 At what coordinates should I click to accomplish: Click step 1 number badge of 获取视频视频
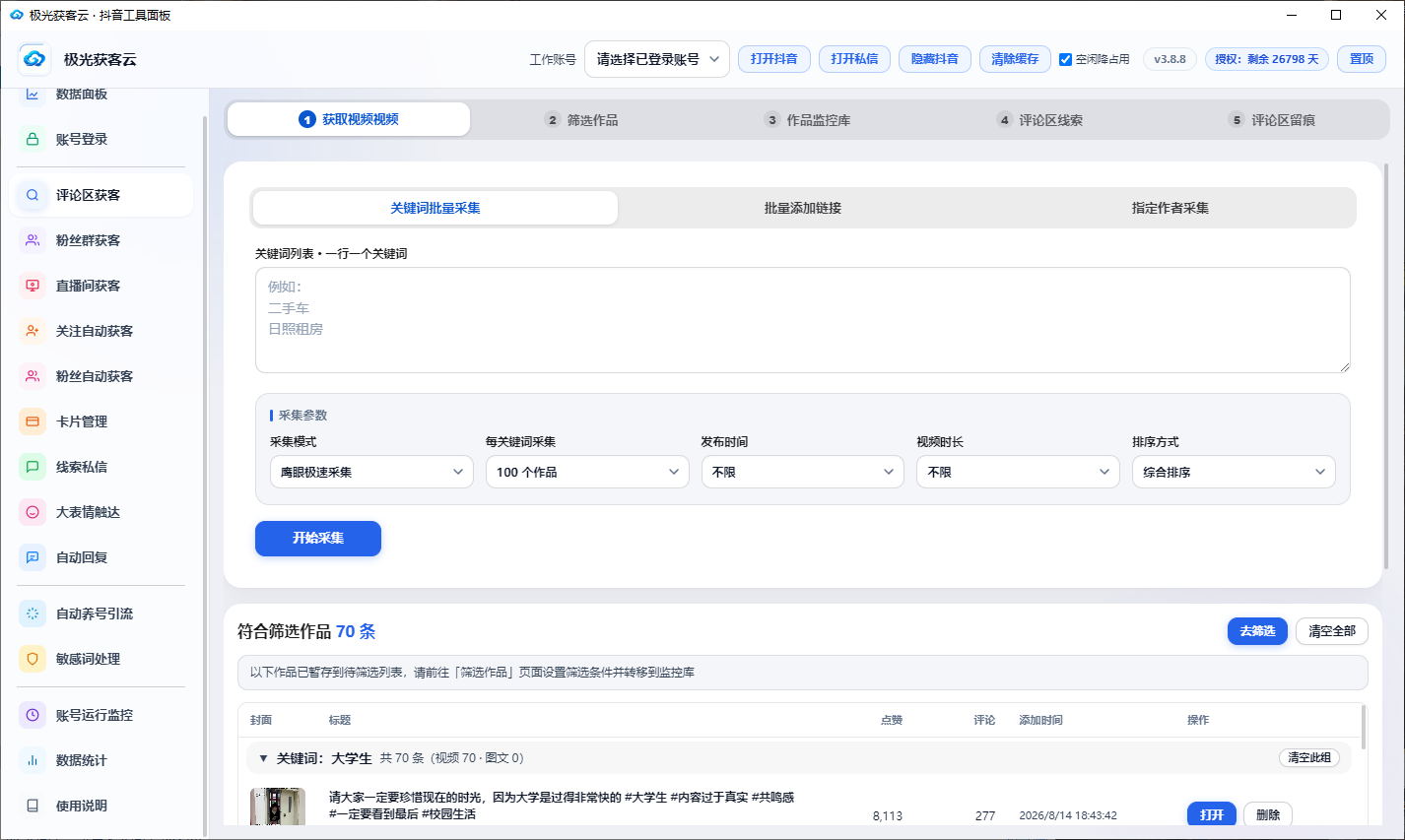[x=307, y=119]
